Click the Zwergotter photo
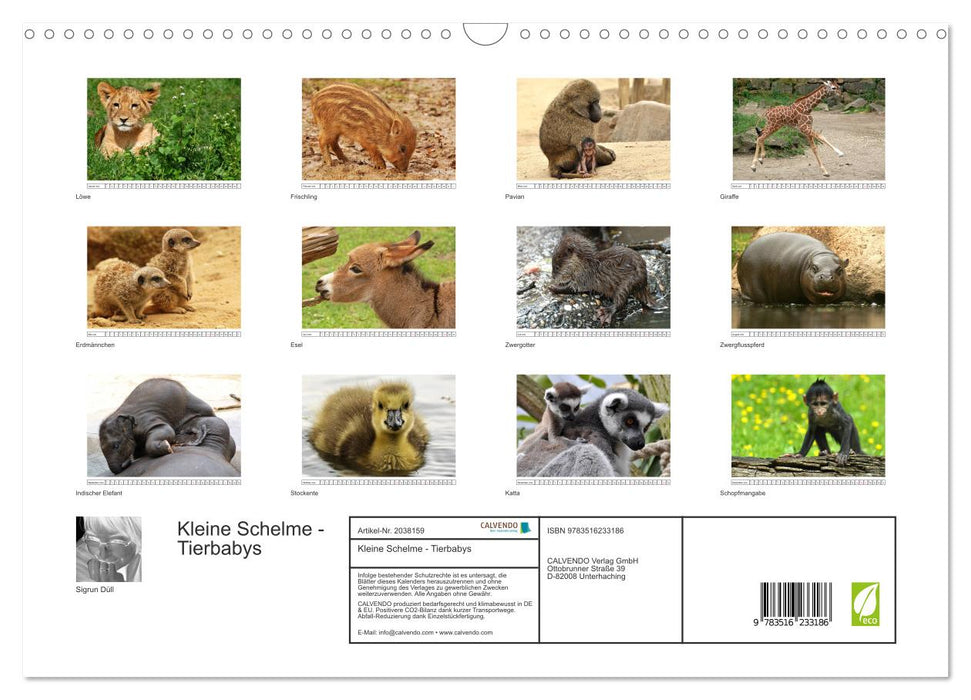This screenshot has height=700, width=971. click(x=593, y=276)
